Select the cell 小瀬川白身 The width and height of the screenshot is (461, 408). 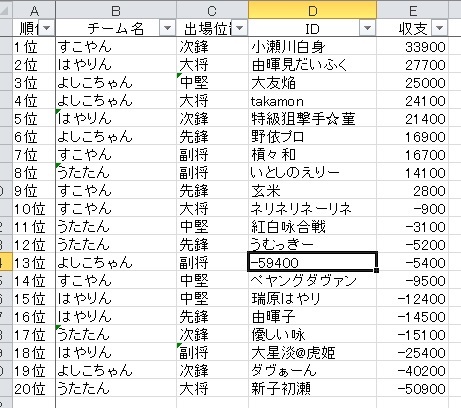point(312,47)
